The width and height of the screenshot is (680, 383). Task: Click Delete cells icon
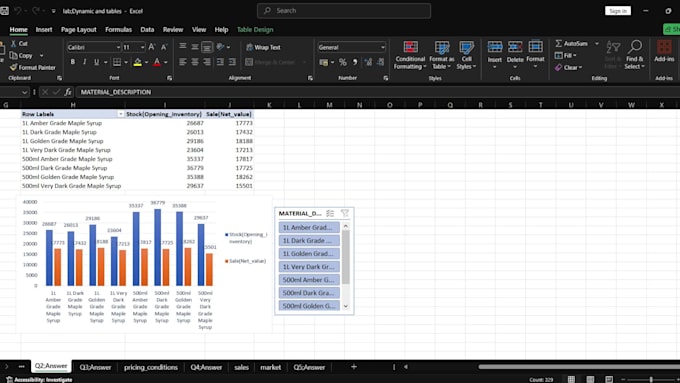point(515,47)
